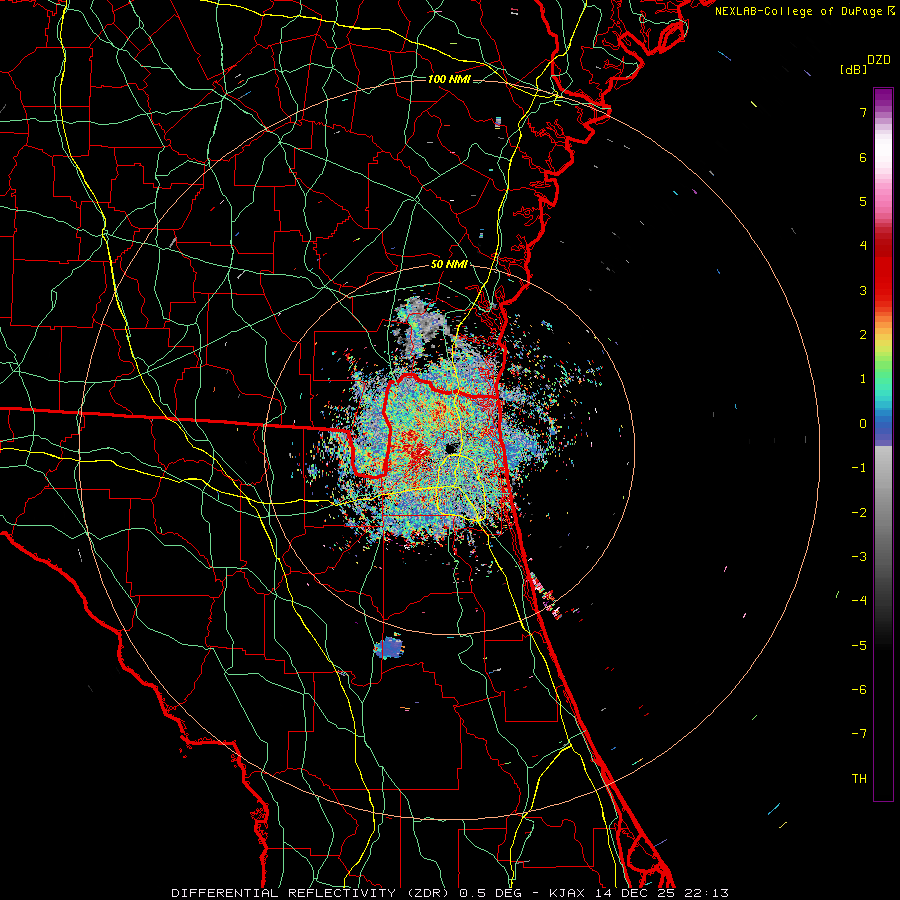Click the [dB] unit label

(x=853, y=69)
